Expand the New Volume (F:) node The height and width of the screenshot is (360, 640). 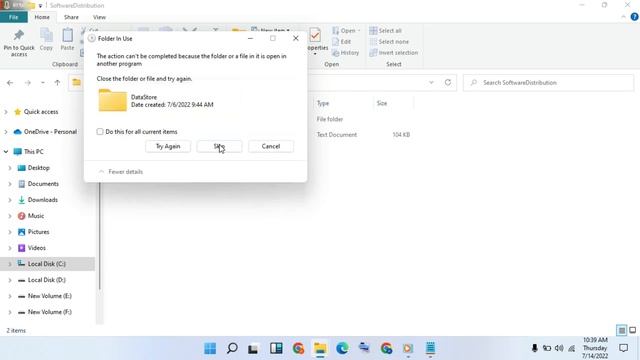click(x=10, y=312)
